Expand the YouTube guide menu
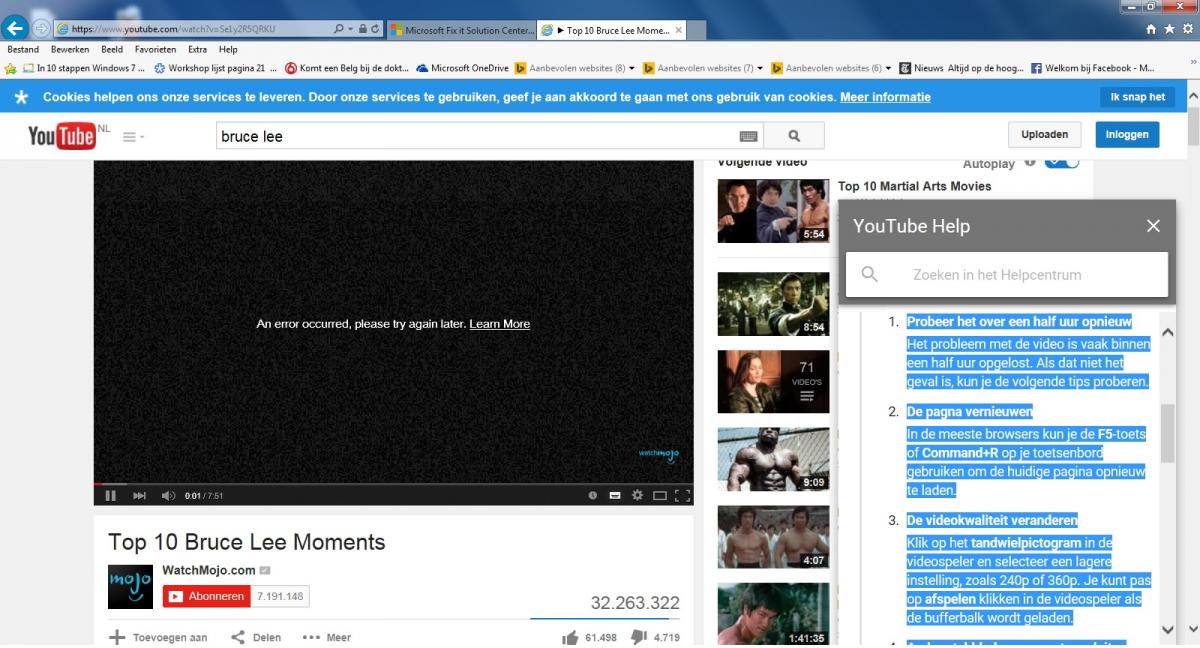This screenshot has width=1200, height=648. click(132, 137)
